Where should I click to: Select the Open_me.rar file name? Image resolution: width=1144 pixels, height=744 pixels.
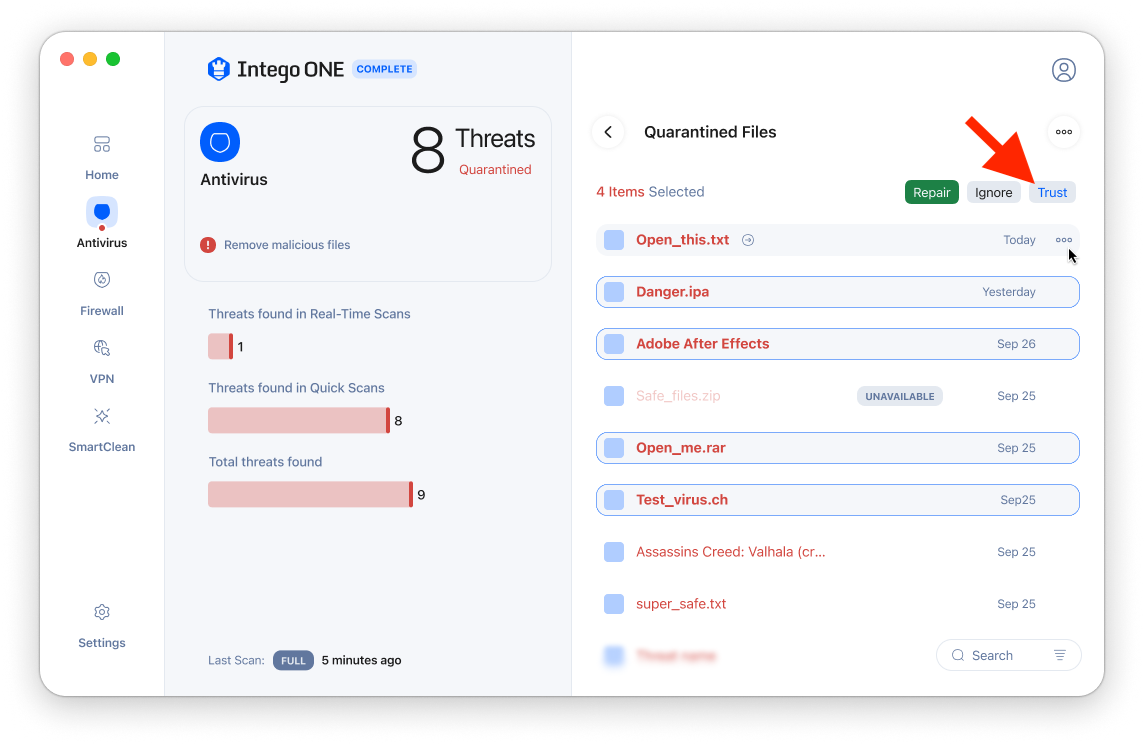tap(681, 448)
